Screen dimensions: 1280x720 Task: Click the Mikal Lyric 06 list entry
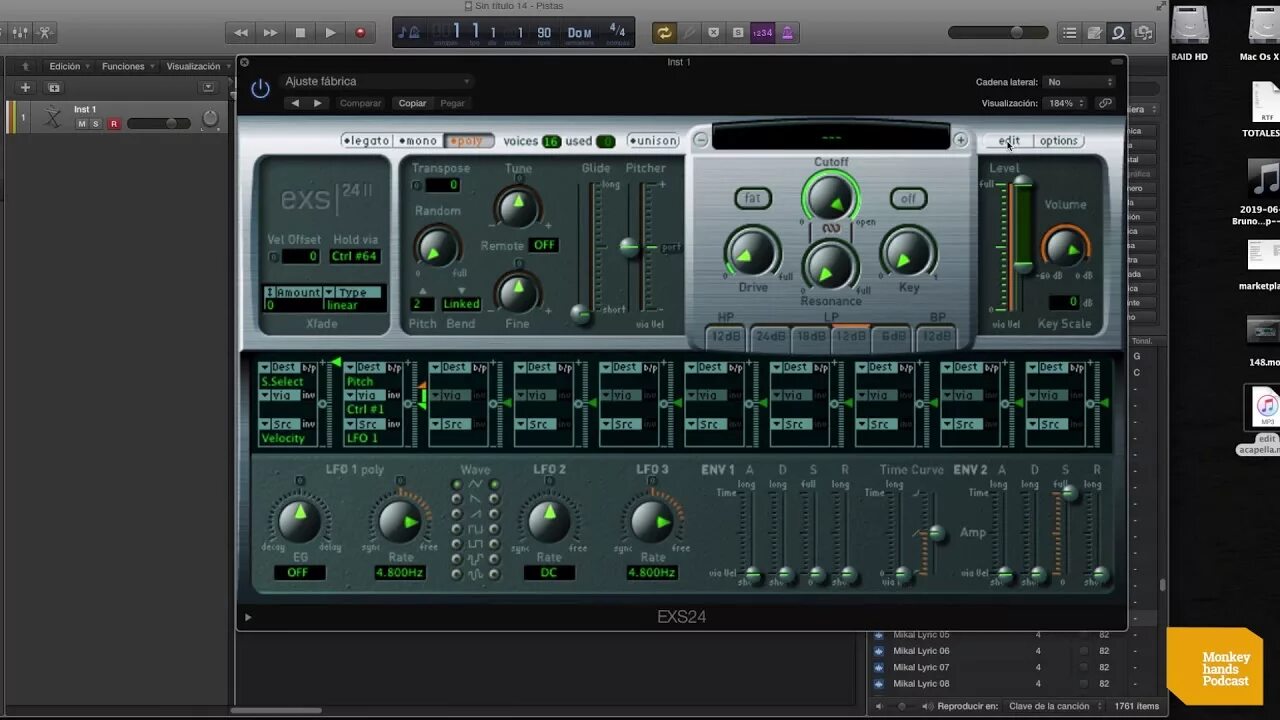[x=922, y=650]
